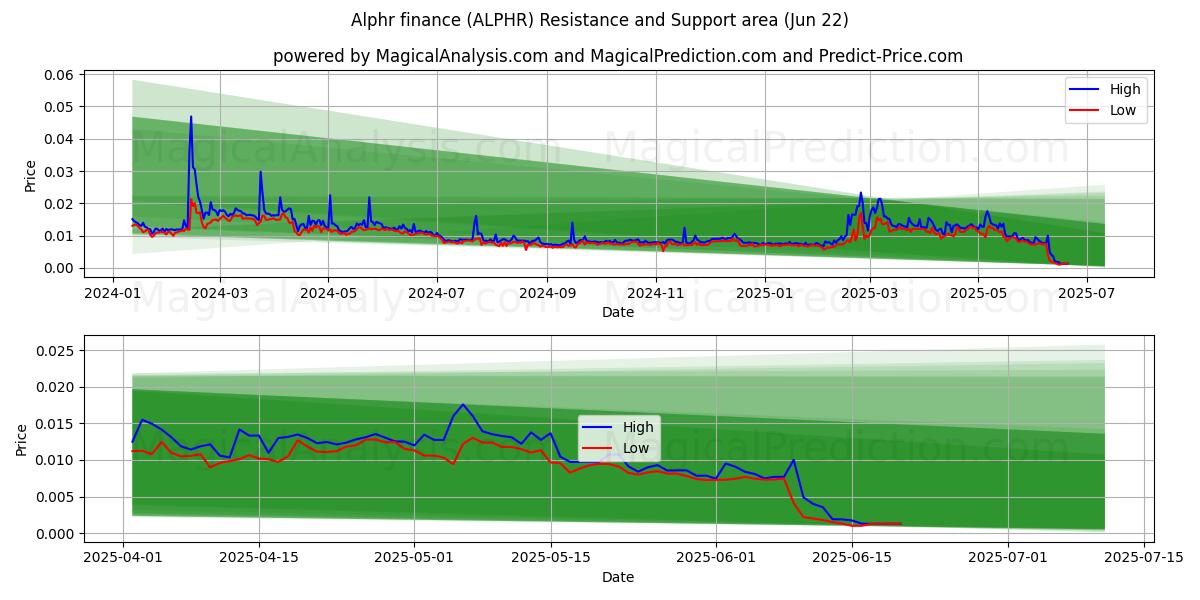Image resolution: width=1200 pixels, height=600 pixels.
Task: Click the '2024-03' tick label
Action: point(219,293)
